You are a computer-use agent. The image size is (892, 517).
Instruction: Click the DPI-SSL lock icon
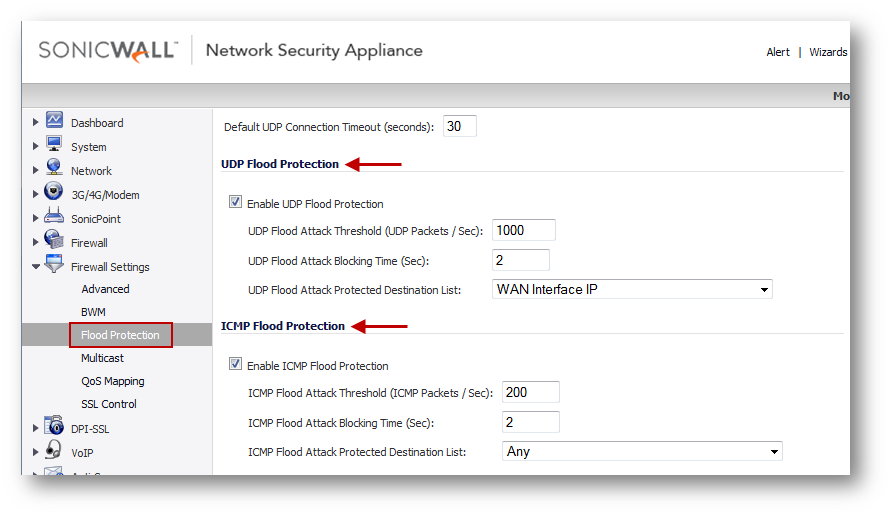54,425
